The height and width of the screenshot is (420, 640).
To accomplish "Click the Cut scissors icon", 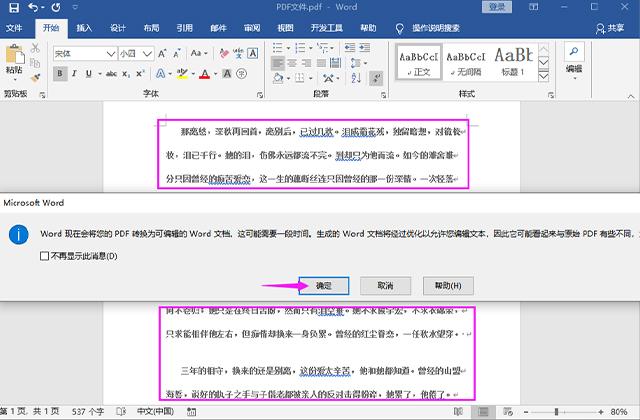I will (x=36, y=49).
